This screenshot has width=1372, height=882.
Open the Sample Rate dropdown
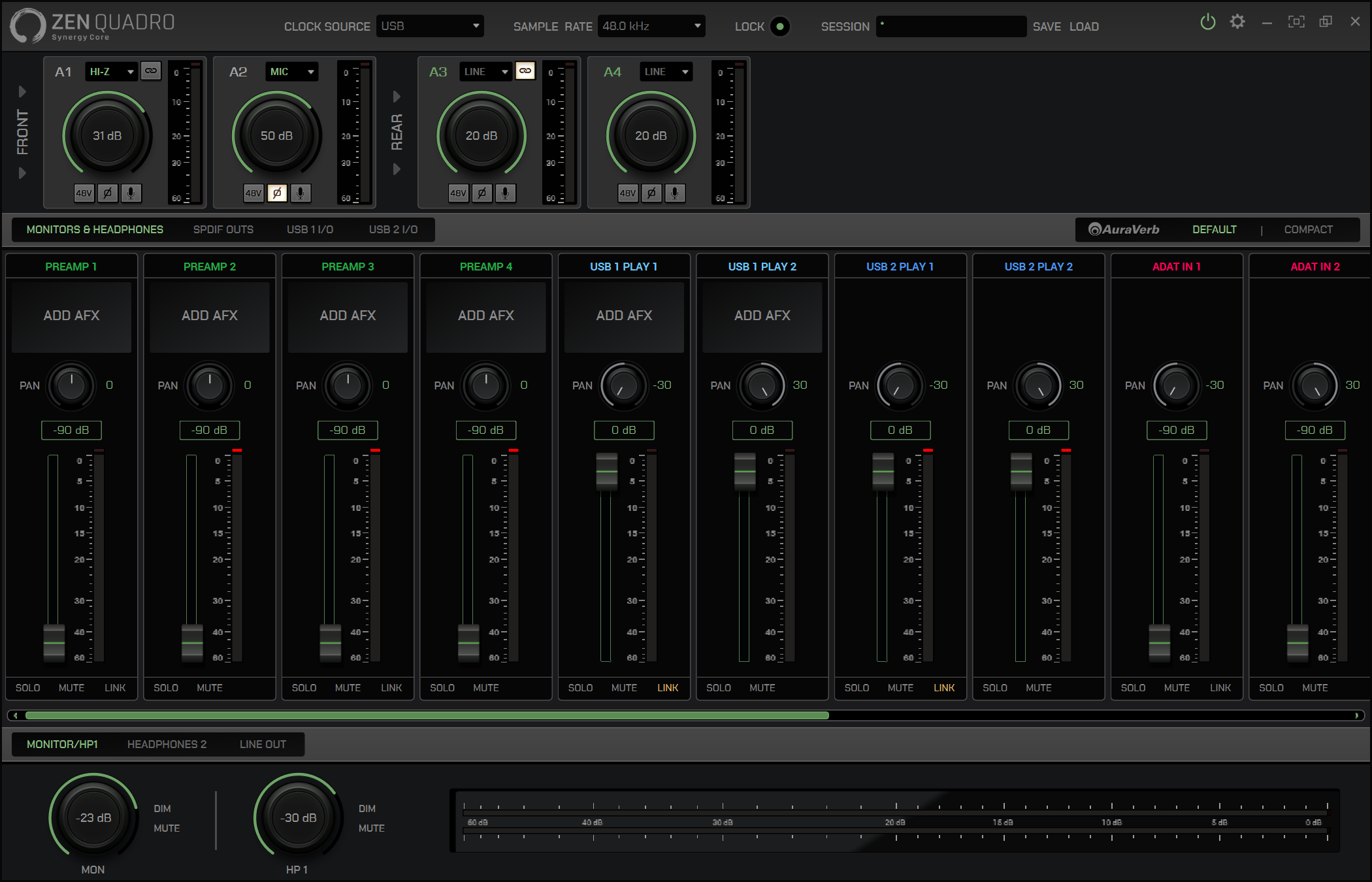click(651, 26)
